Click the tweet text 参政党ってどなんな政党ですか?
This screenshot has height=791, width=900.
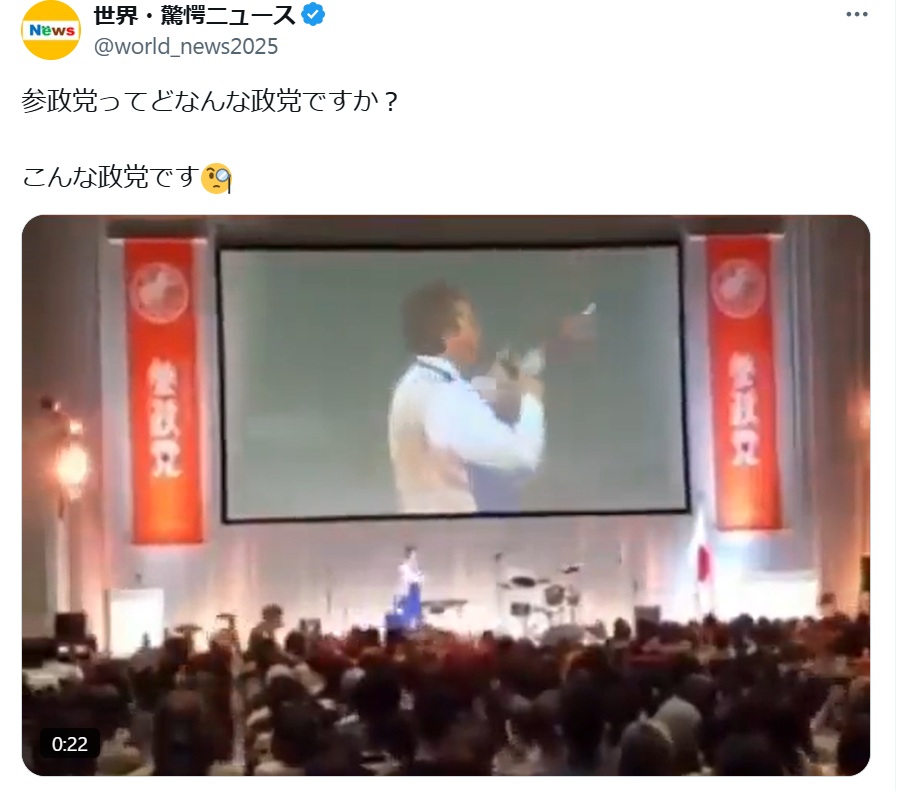click(x=210, y=102)
